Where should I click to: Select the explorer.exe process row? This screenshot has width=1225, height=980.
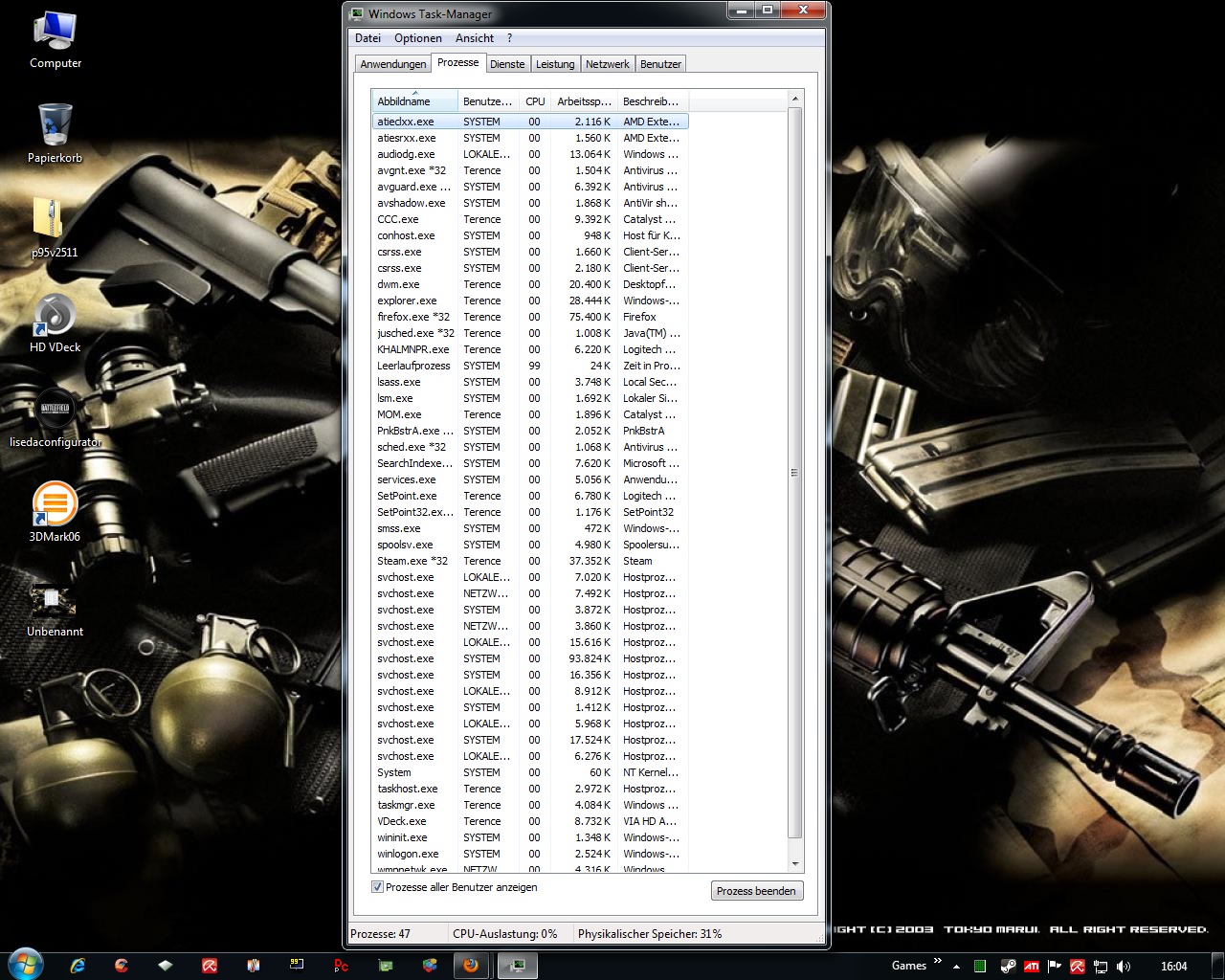pos(530,301)
